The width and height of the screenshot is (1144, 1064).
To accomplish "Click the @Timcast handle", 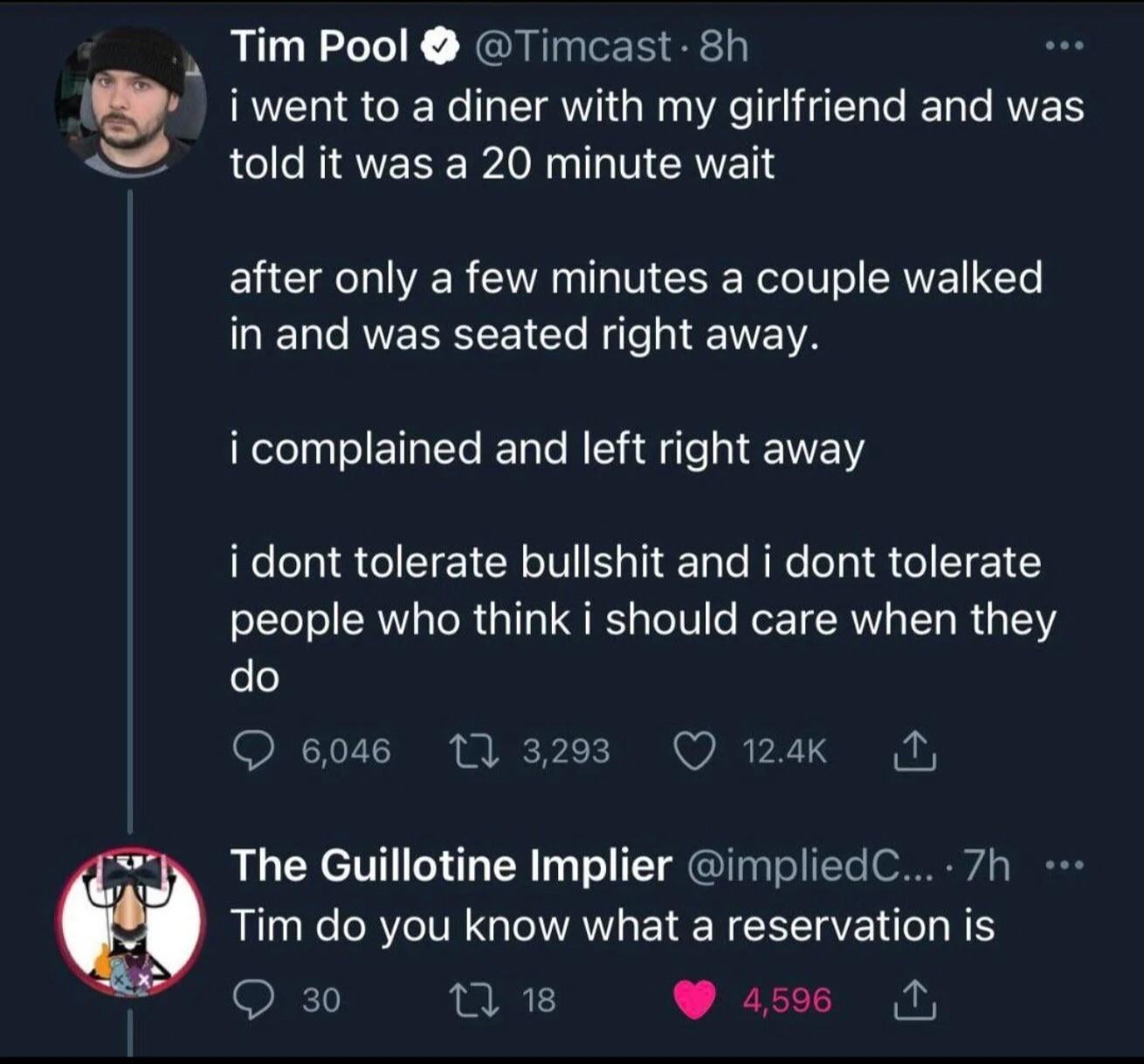I will click(573, 46).
